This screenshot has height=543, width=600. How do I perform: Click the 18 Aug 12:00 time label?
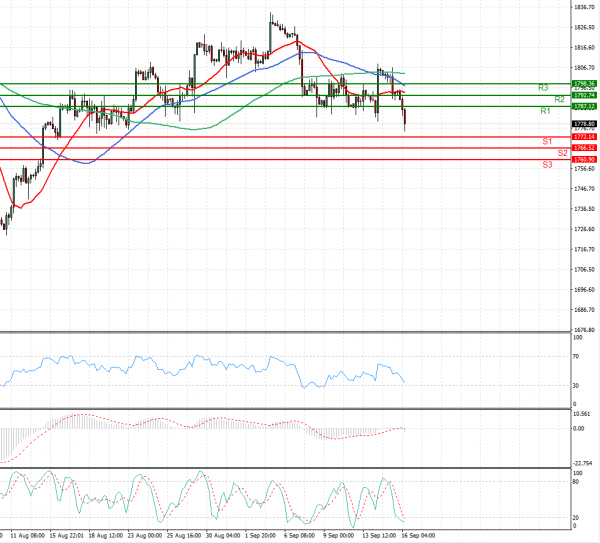coord(105,535)
